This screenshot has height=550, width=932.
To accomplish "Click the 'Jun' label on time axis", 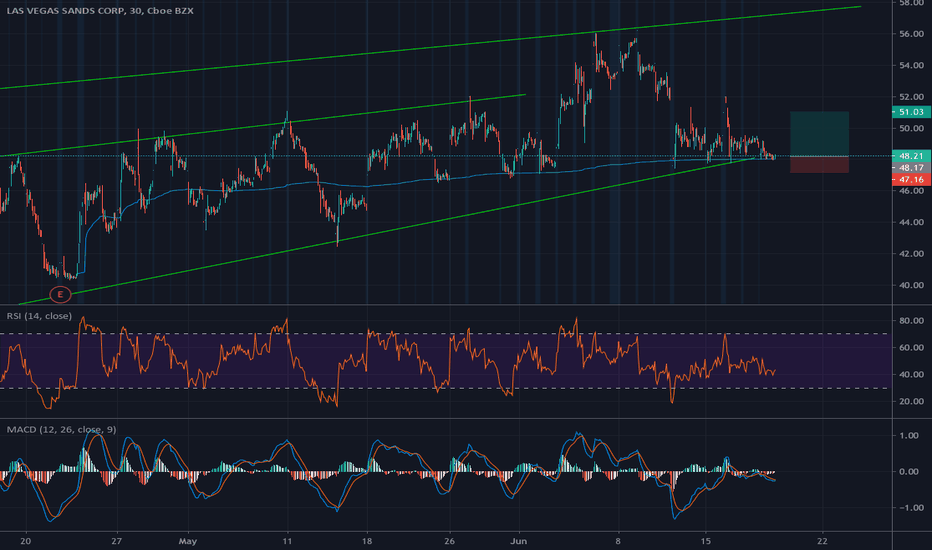I will (x=519, y=541).
